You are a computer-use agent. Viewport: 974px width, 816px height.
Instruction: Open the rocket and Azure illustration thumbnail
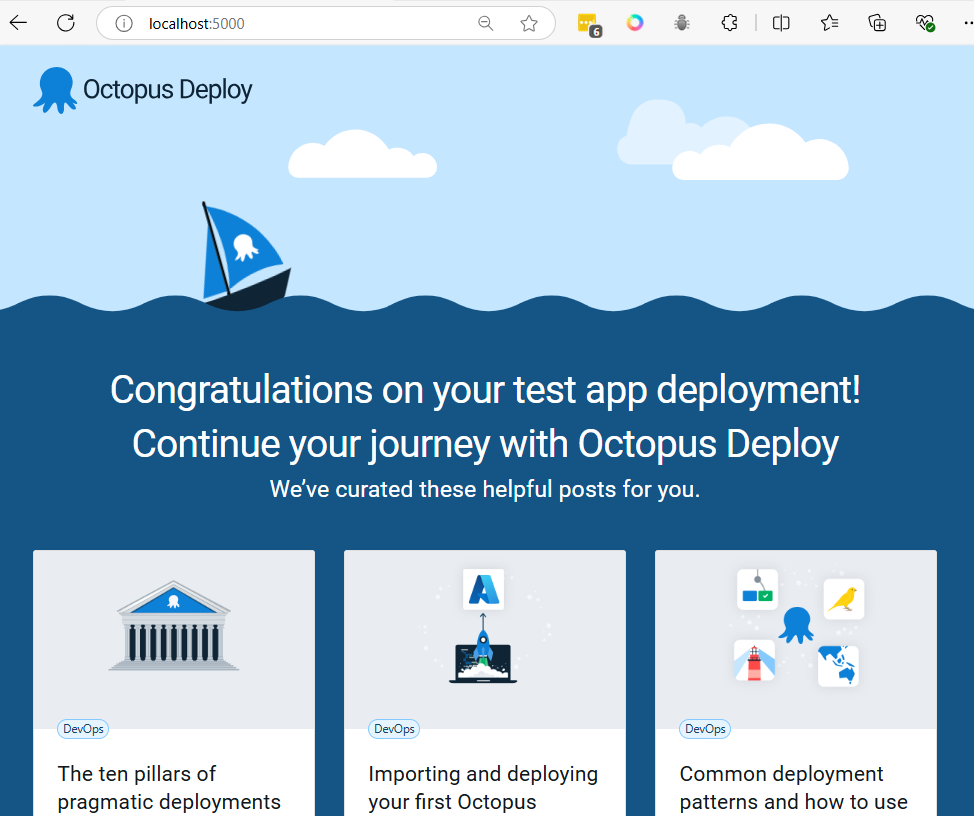pos(485,638)
